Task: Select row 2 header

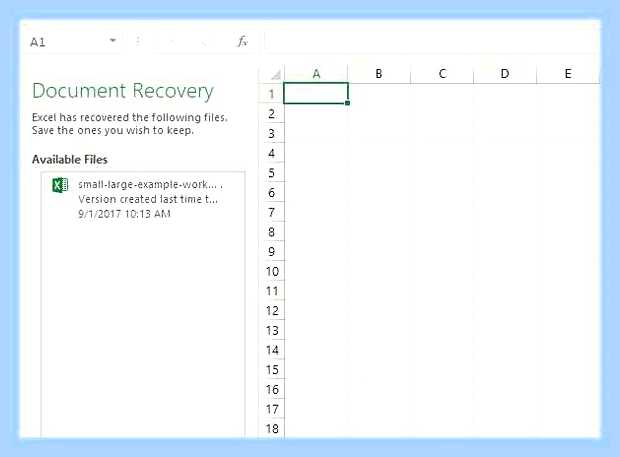Action: (271, 114)
